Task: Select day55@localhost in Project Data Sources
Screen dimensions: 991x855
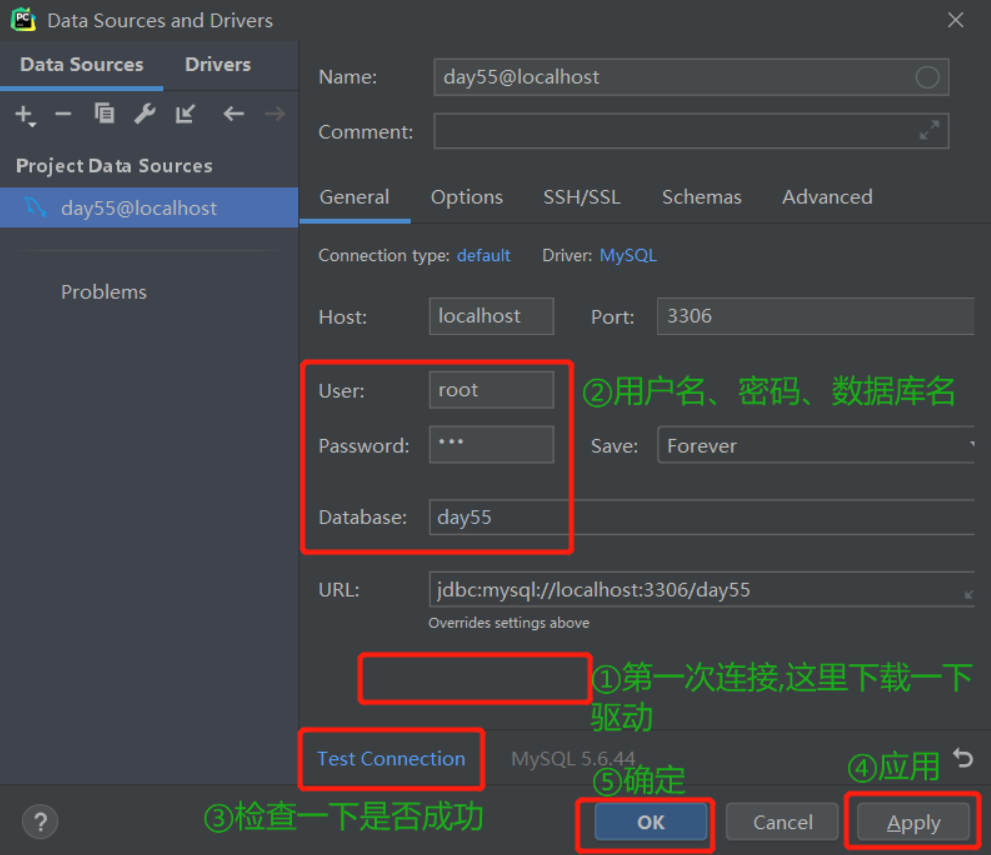Action: click(x=149, y=208)
